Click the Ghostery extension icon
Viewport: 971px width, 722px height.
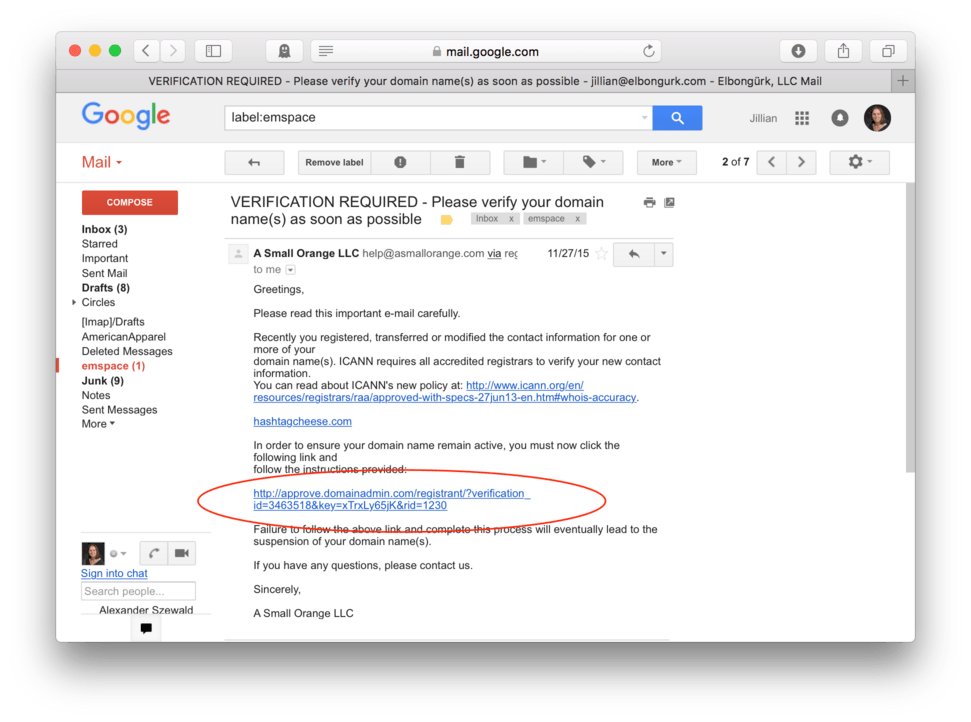[284, 51]
